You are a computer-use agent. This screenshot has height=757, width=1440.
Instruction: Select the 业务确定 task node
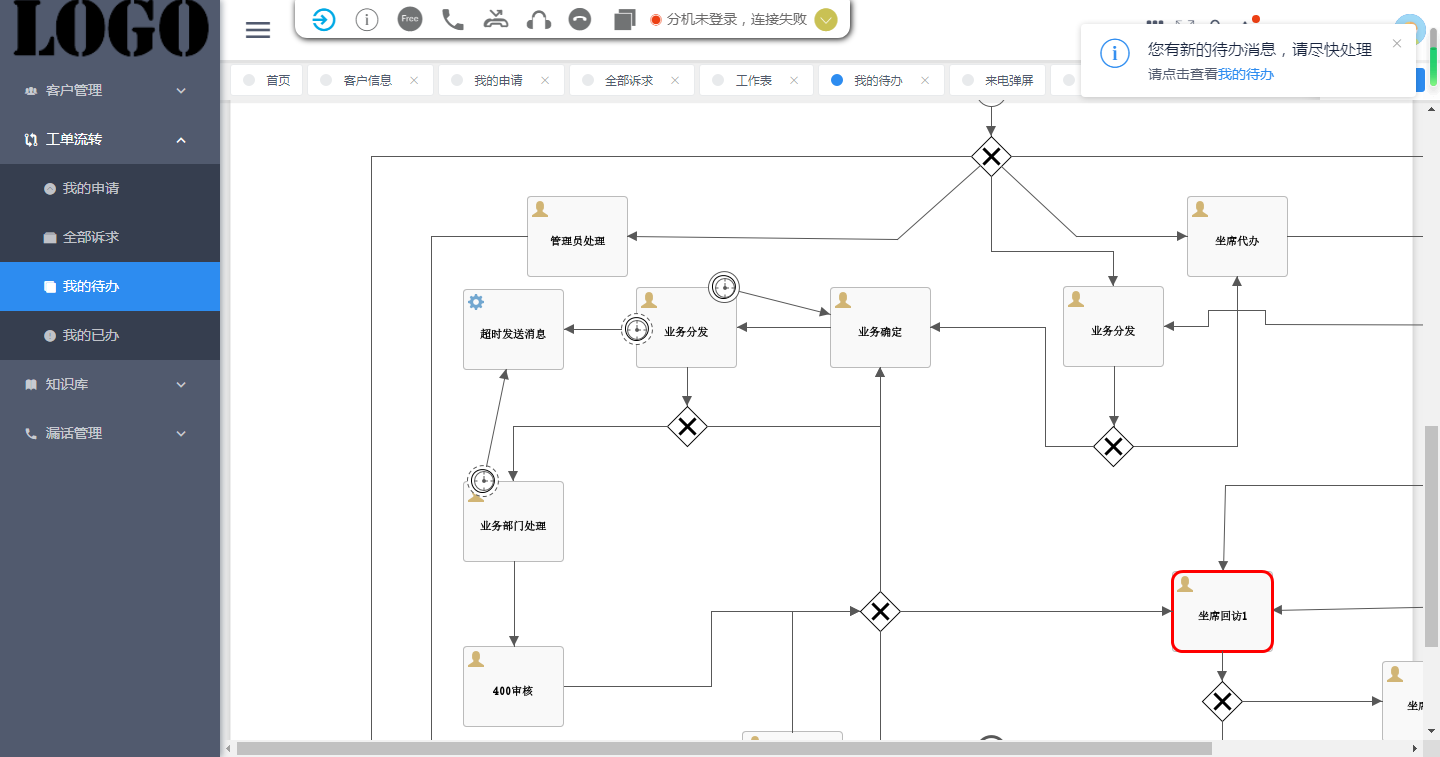pyautogui.click(x=880, y=328)
